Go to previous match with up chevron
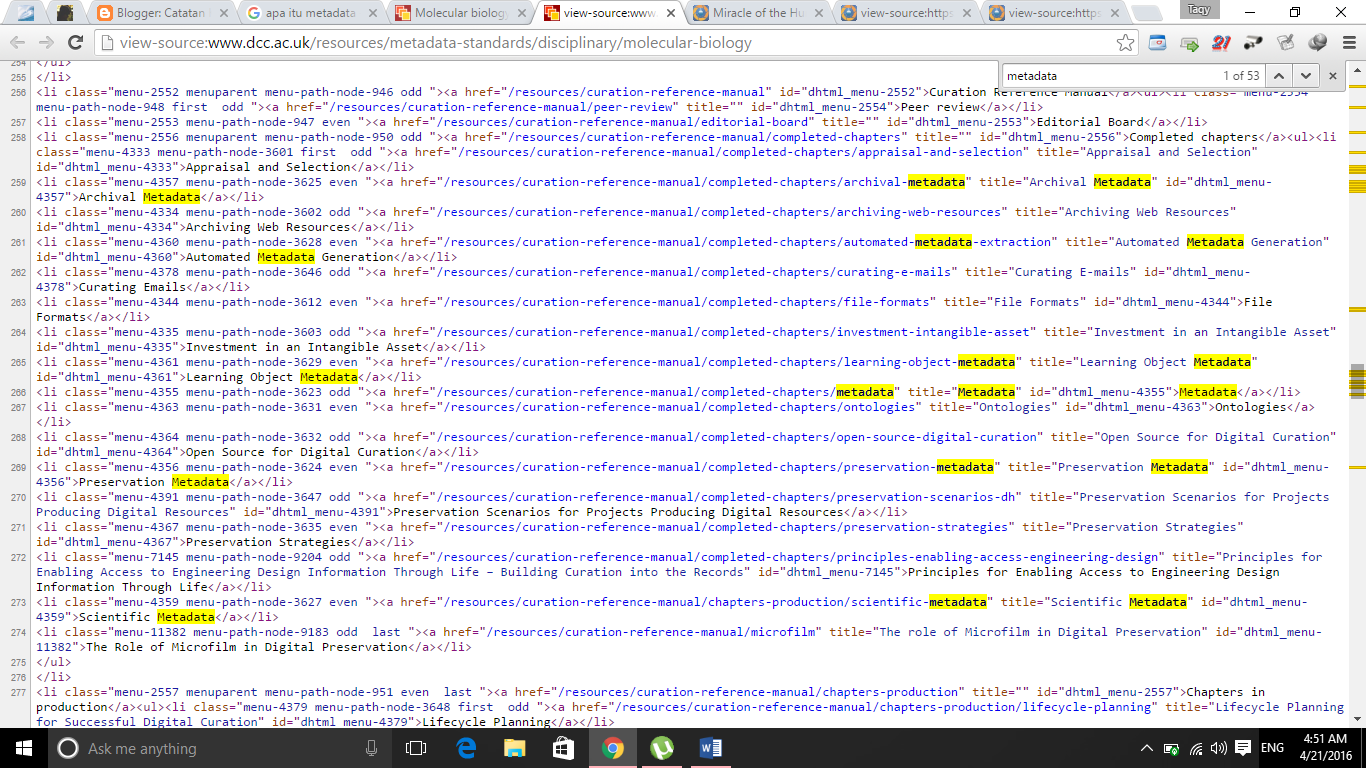1366x768 pixels. tap(1279, 75)
